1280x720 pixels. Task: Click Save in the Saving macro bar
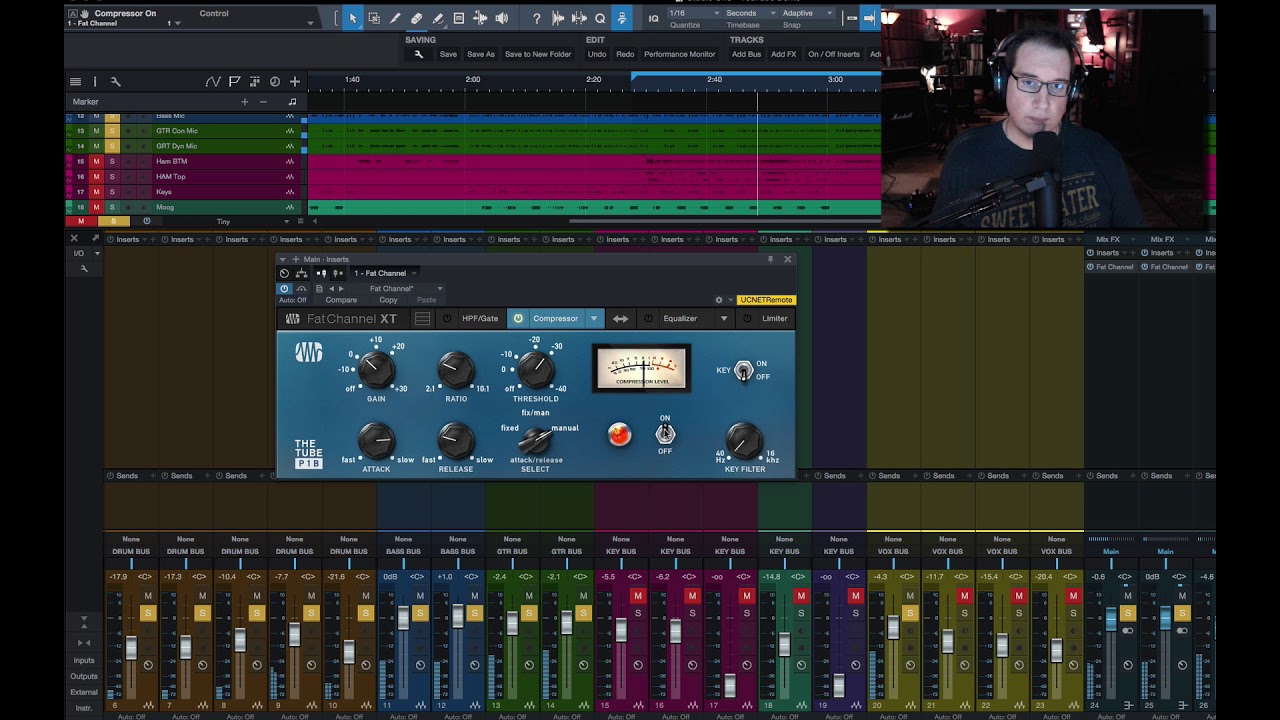tap(448, 54)
